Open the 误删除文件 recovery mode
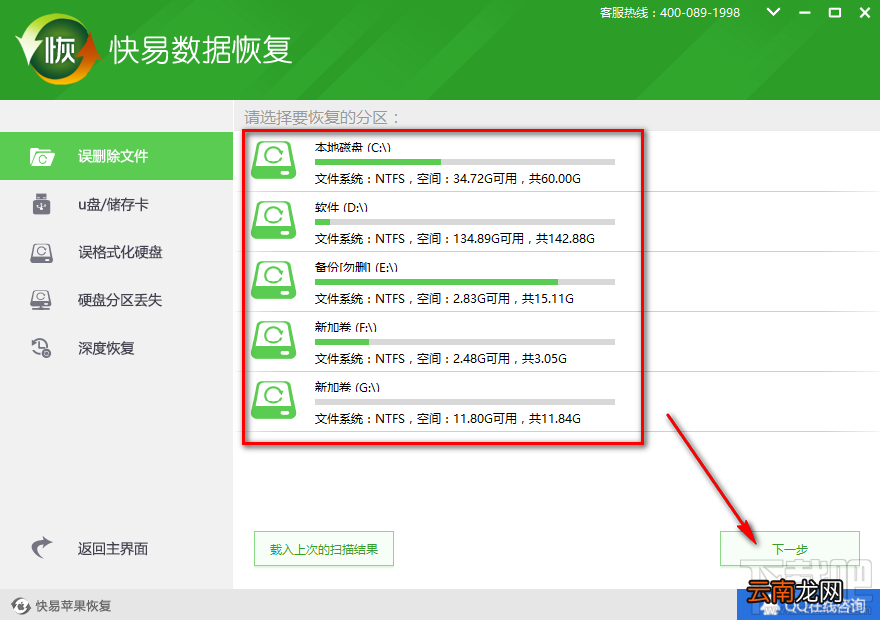 point(116,156)
